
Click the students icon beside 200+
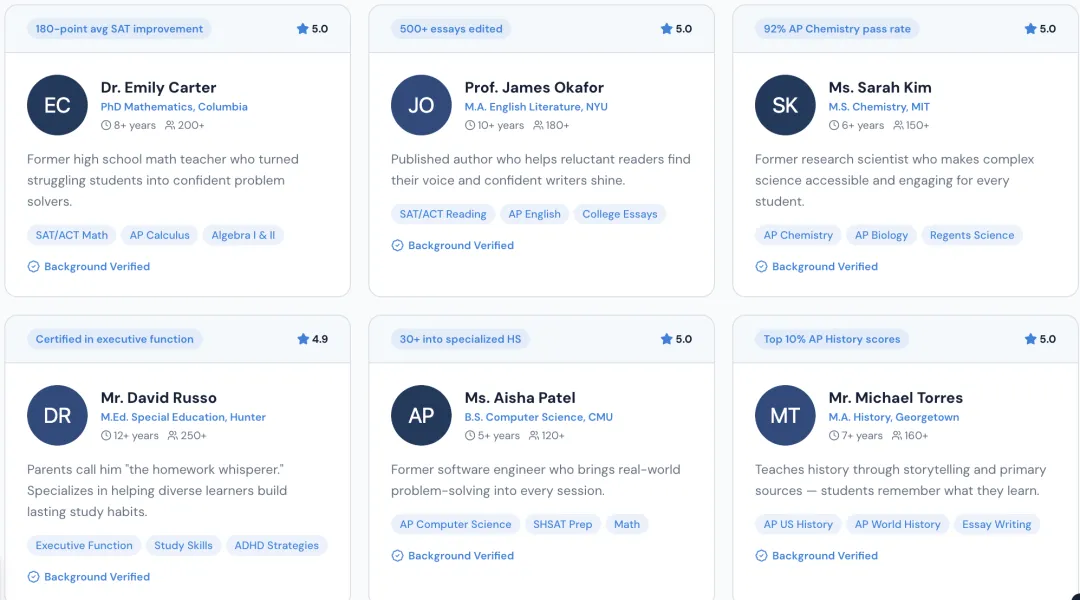pyautogui.click(x=169, y=125)
